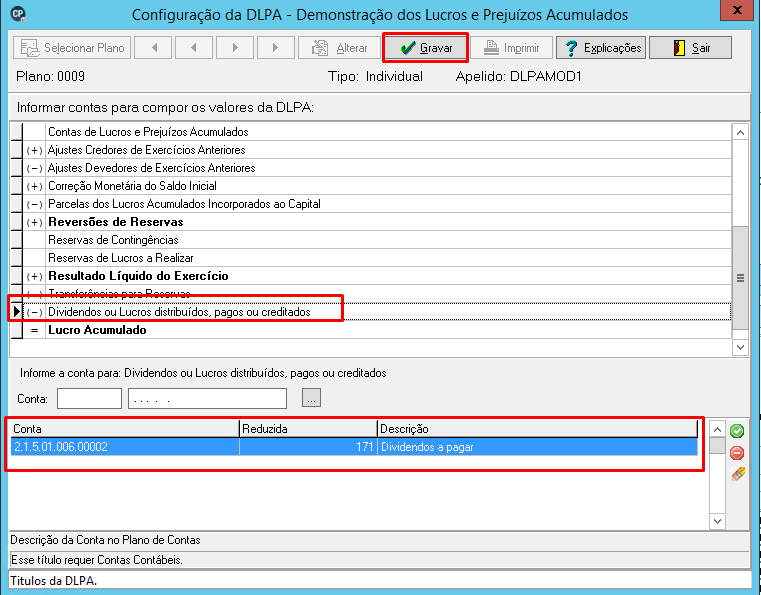Clear accounts with the eraser icon
The height and width of the screenshot is (595, 761).
(x=737, y=474)
